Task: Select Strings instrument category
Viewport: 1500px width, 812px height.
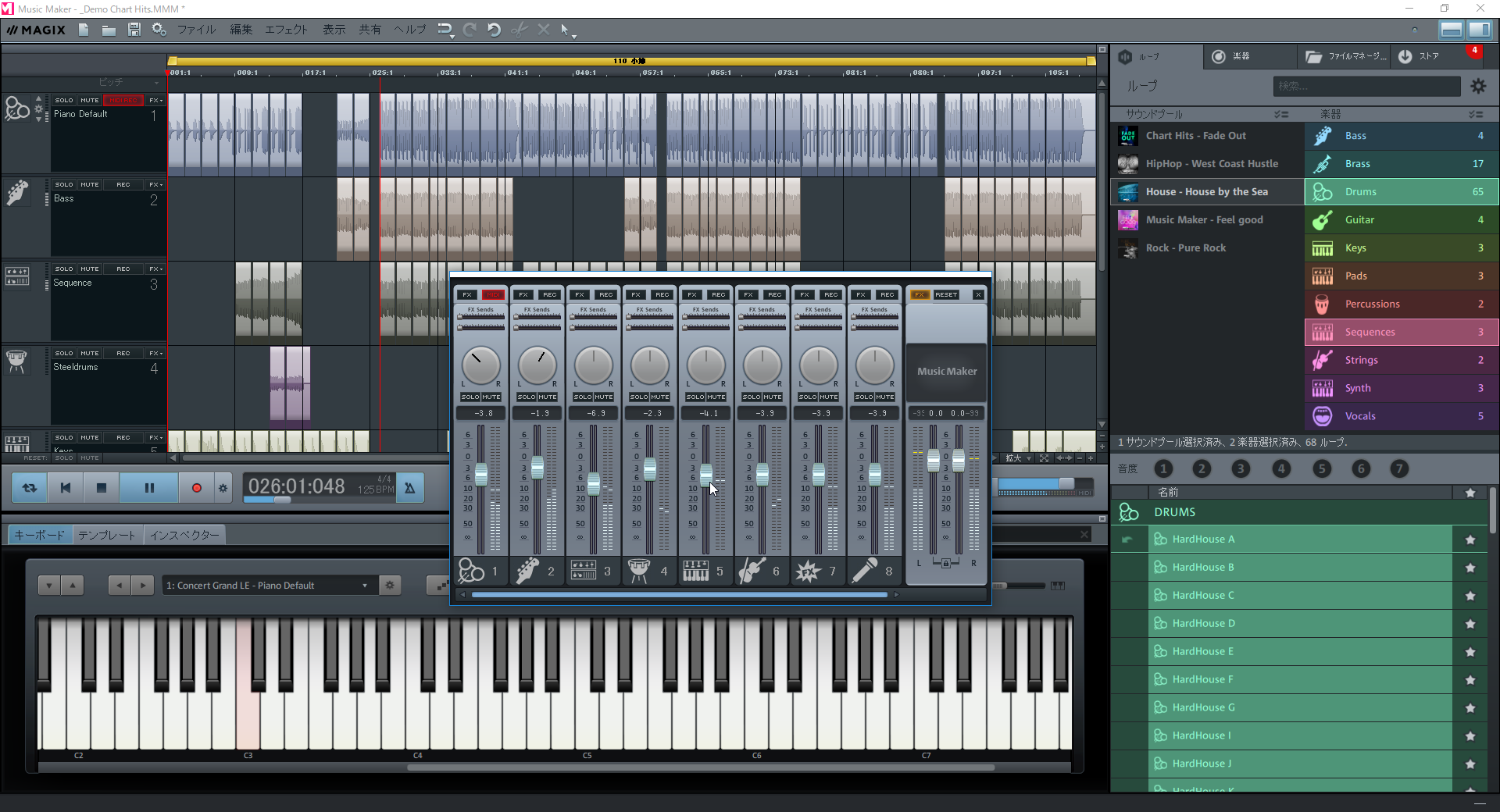Action: [1402, 361]
